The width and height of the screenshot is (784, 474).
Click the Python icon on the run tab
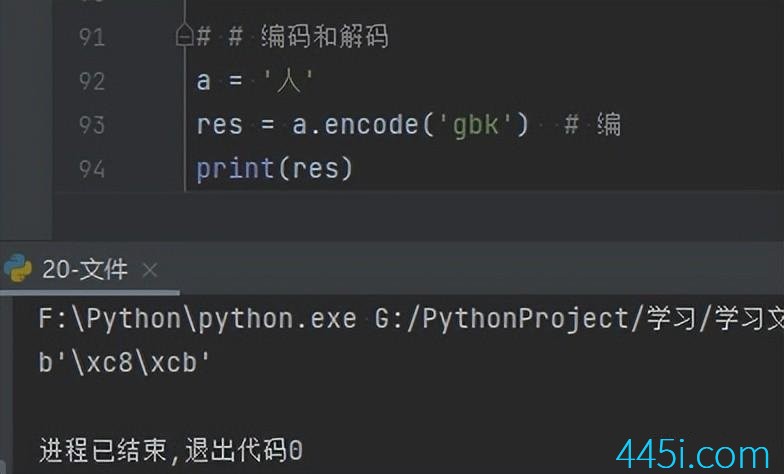pyautogui.click(x=18, y=268)
